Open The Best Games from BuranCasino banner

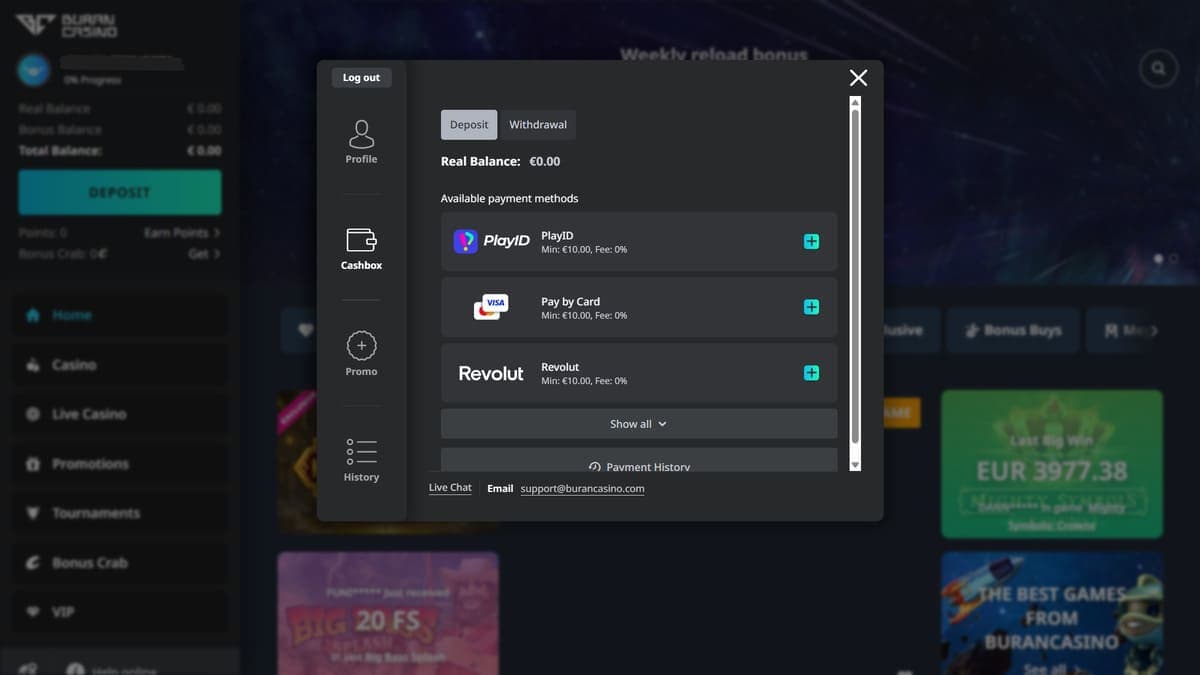coord(1052,614)
